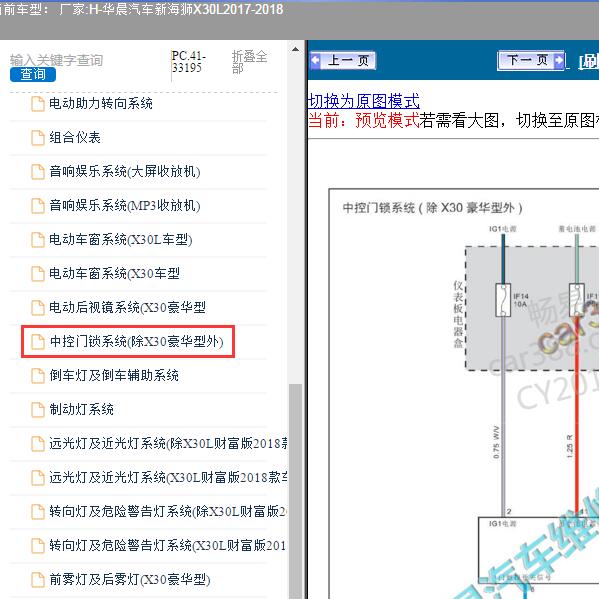The width and height of the screenshot is (599, 599).
Task: Click document icon beside 电动车窗系统(X30L车型)
Action: click(37, 240)
